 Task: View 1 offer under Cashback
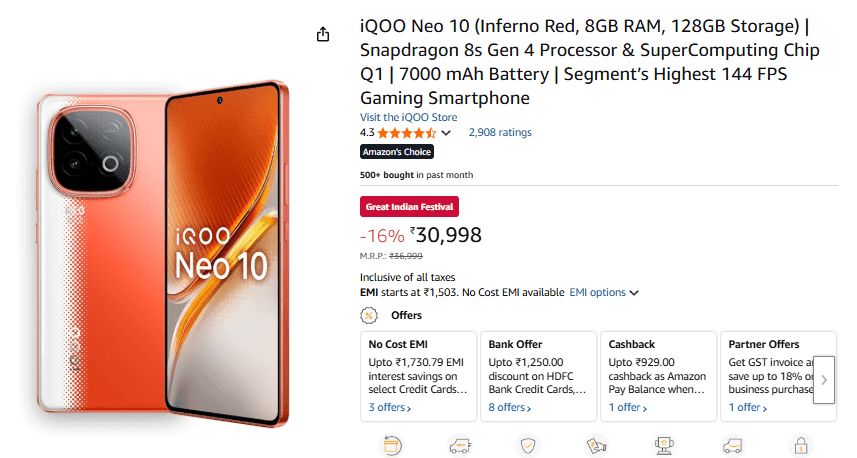(628, 408)
